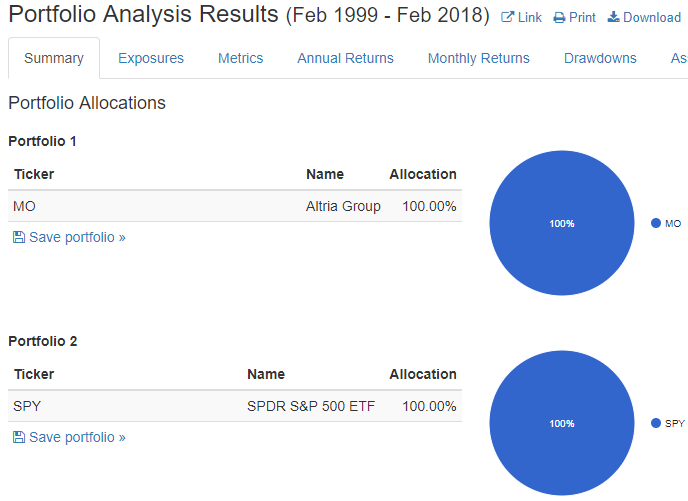Click the Portfolio 2 SPY pie chart
The image size is (688, 501).
pos(562,423)
